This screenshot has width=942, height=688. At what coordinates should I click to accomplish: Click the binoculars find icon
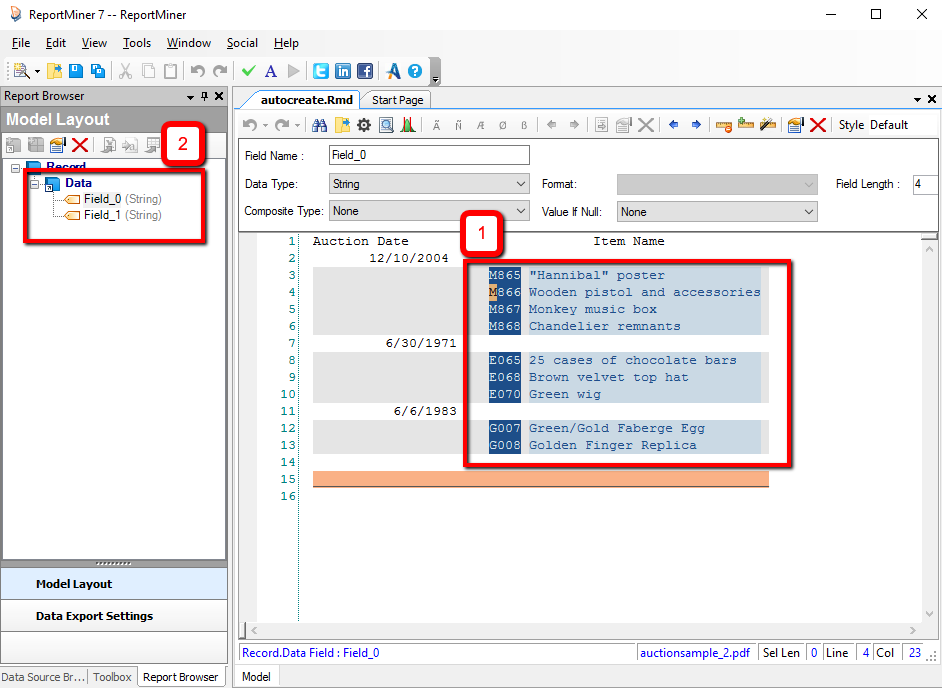[x=320, y=125]
